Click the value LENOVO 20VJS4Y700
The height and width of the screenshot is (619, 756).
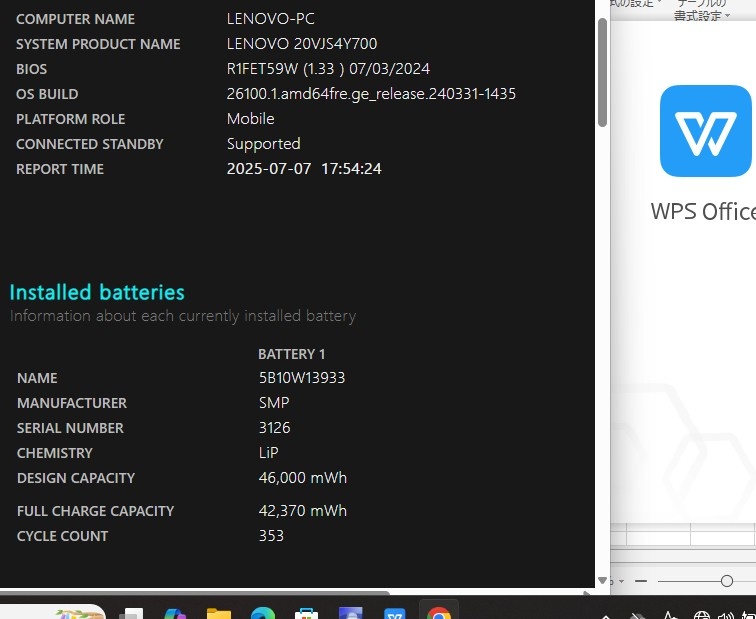click(x=302, y=44)
